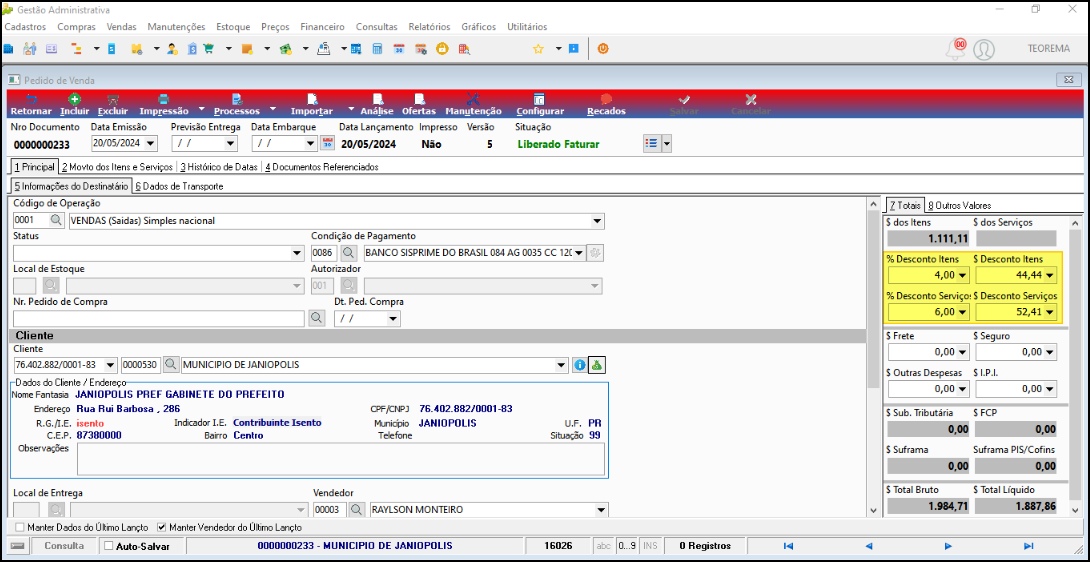Click the green money icon beside client info
1090x562 pixels.
[x=596, y=364]
